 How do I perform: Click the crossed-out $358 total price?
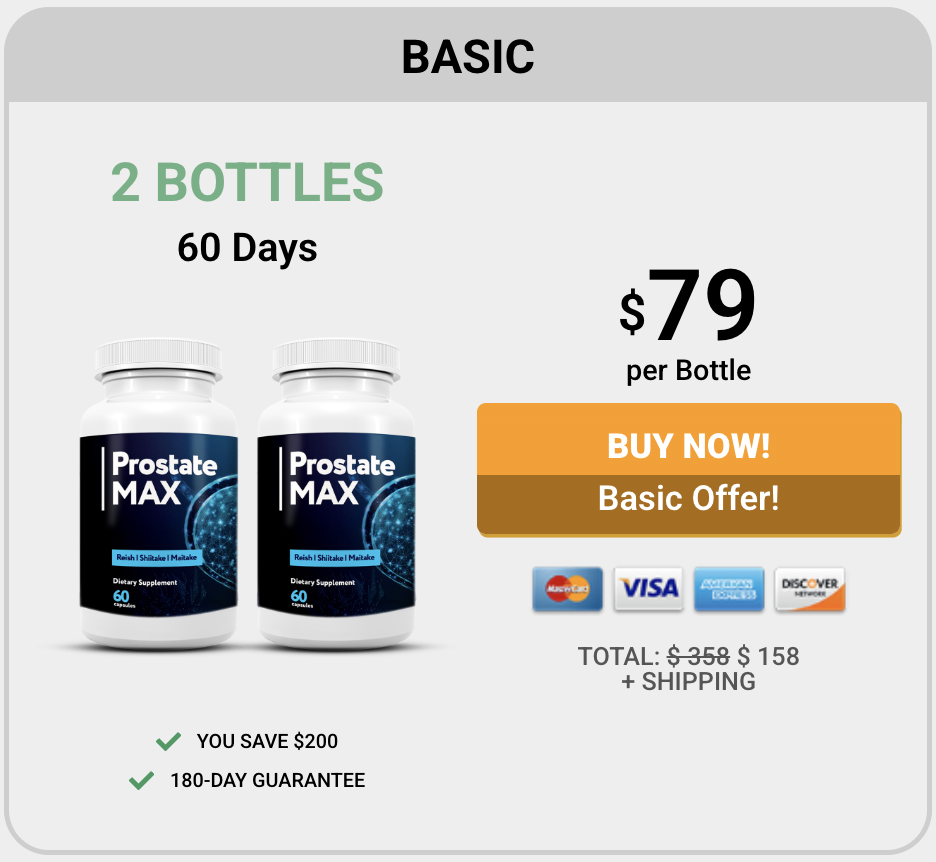[698, 656]
